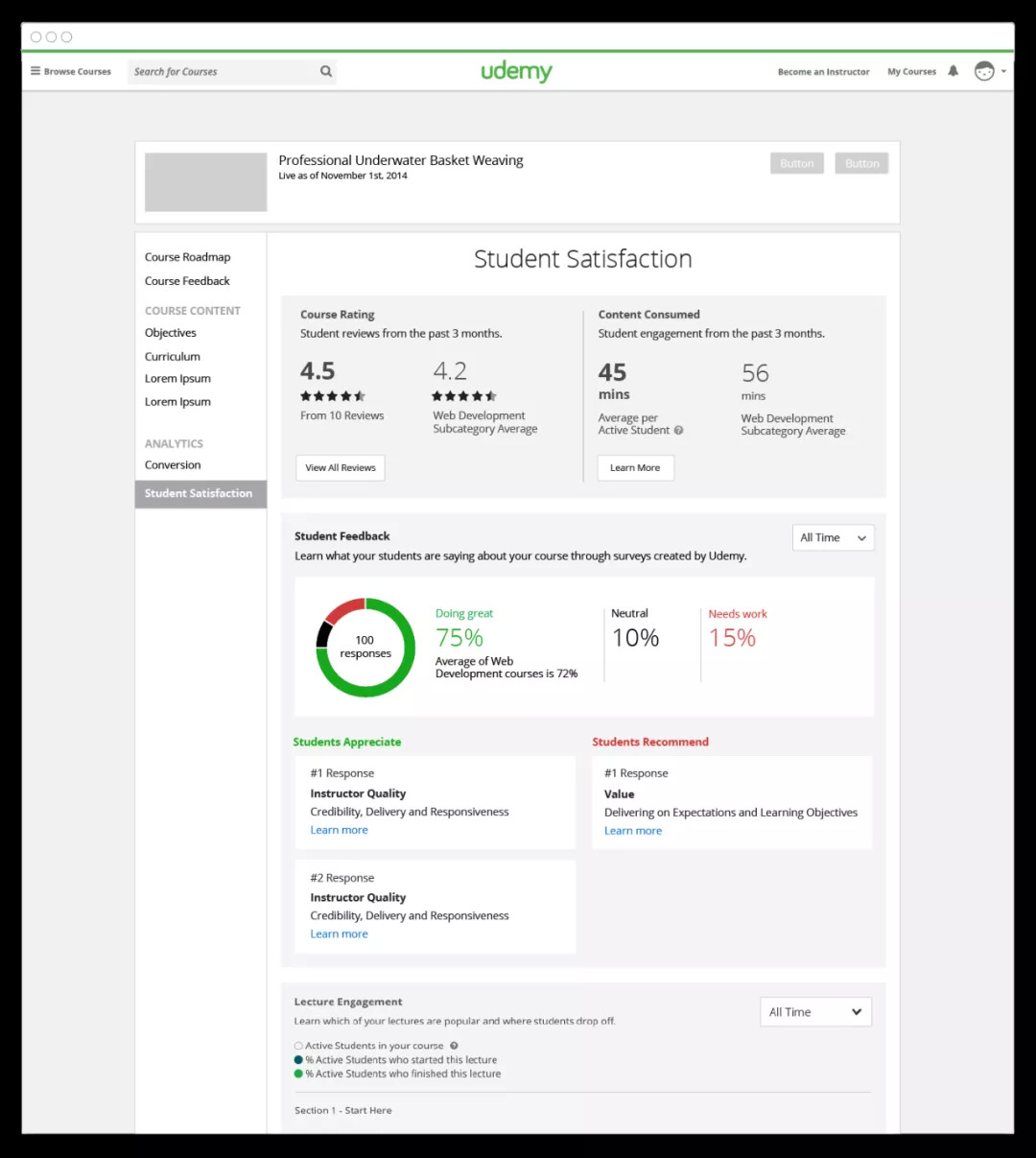Click the search magnifier icon
This screenshot has width=1036, height=1158.
[326, 71]
